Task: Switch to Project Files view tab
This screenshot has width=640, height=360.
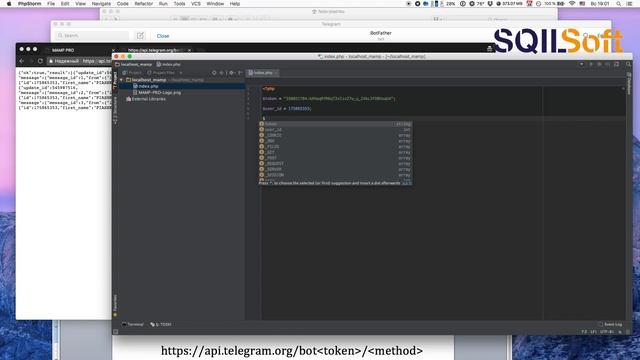Action: (x=161, y=73)
